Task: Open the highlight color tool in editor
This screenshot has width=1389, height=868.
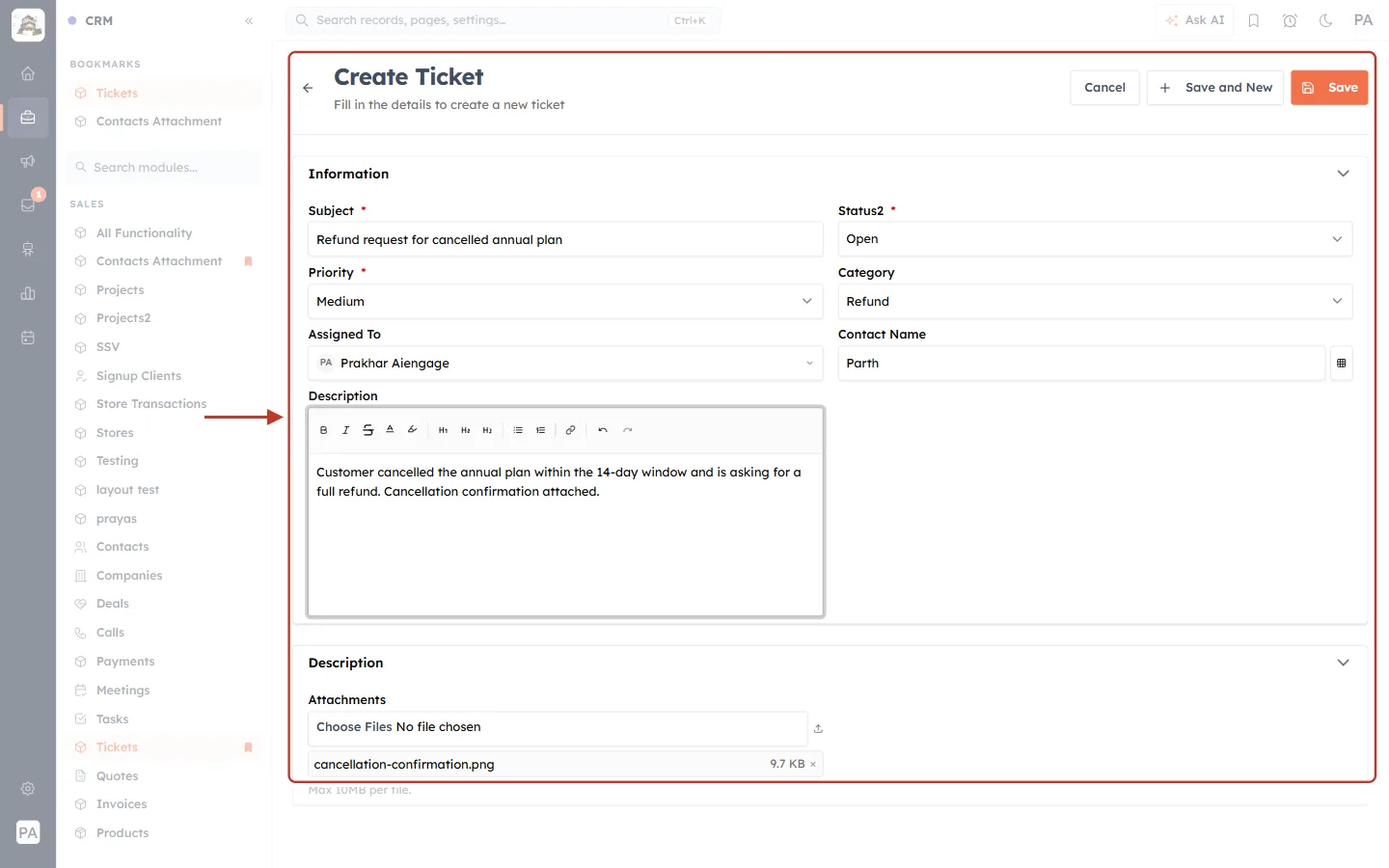Action: [412, 430]
